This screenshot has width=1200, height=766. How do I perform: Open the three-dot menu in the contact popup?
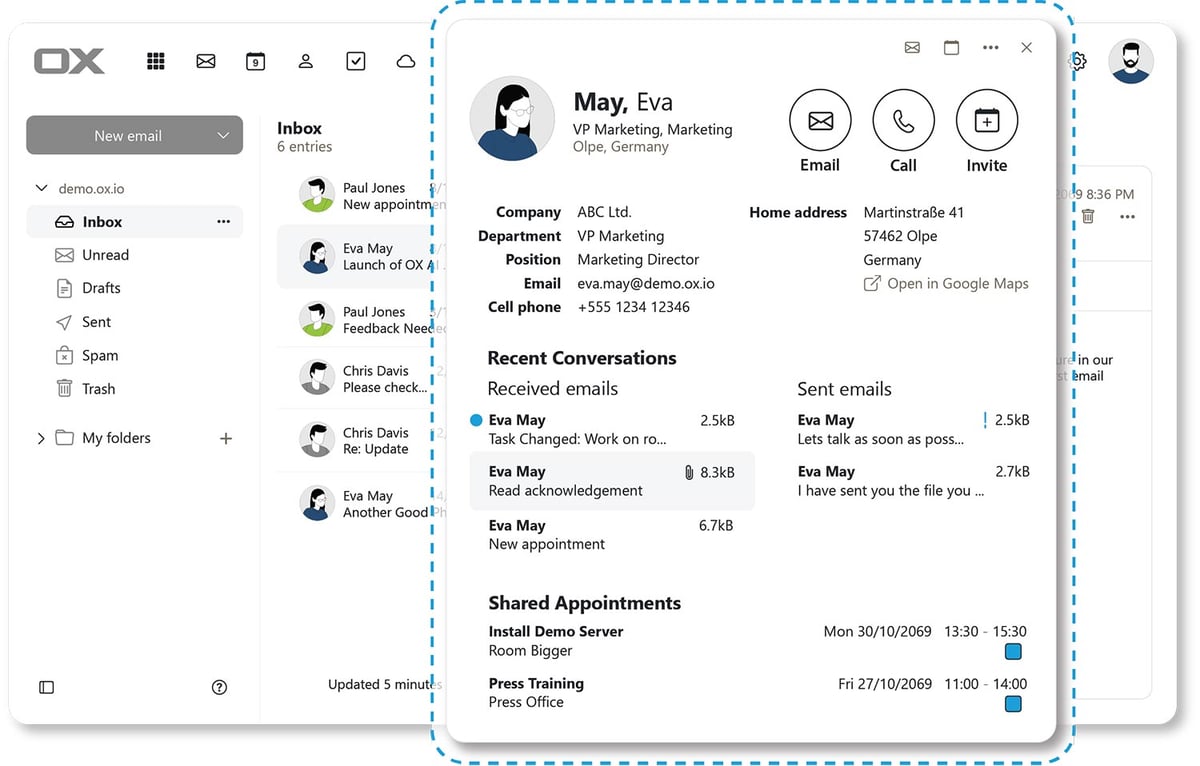point(990,47)
